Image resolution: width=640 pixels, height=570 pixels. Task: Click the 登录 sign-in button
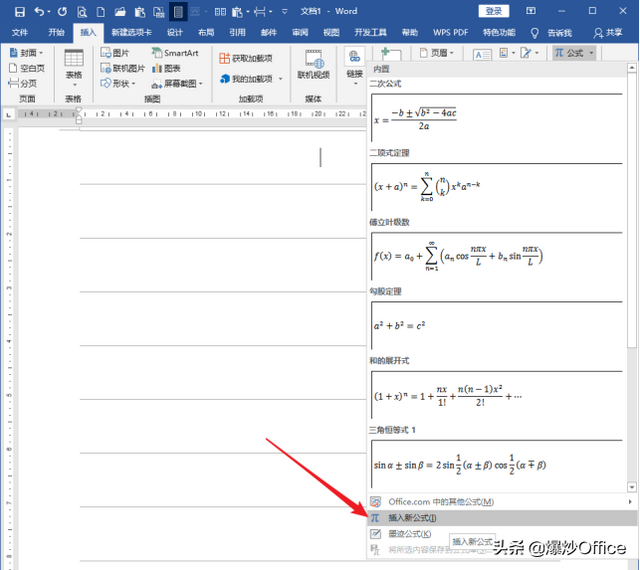point(493,11)
